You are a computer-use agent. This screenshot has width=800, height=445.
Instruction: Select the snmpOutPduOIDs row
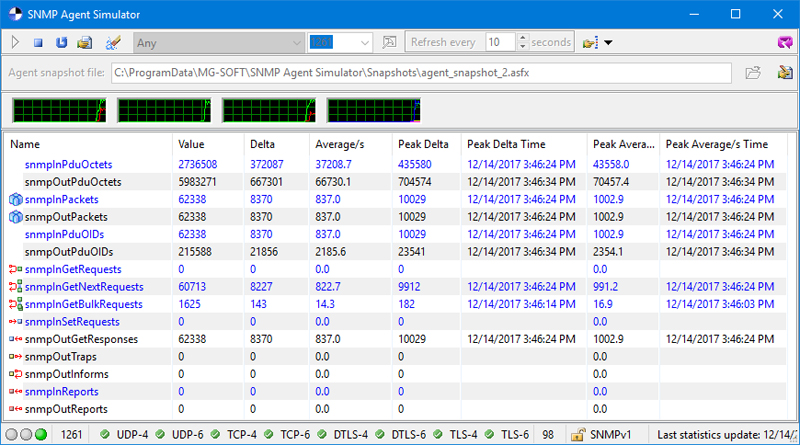point(395,252)
